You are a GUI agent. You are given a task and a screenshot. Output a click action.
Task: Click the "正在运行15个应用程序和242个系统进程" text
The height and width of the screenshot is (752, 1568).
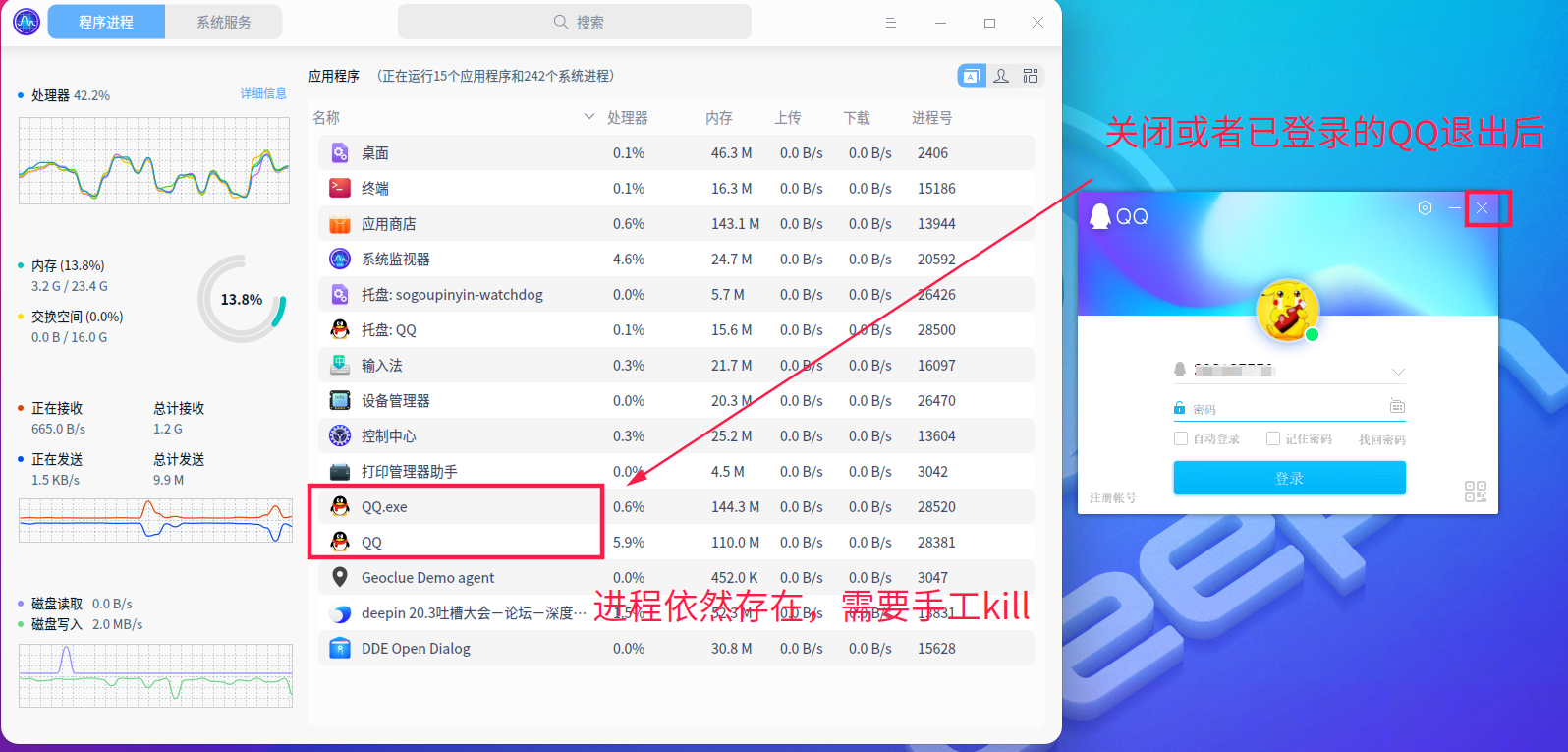[x=497, y=76]
